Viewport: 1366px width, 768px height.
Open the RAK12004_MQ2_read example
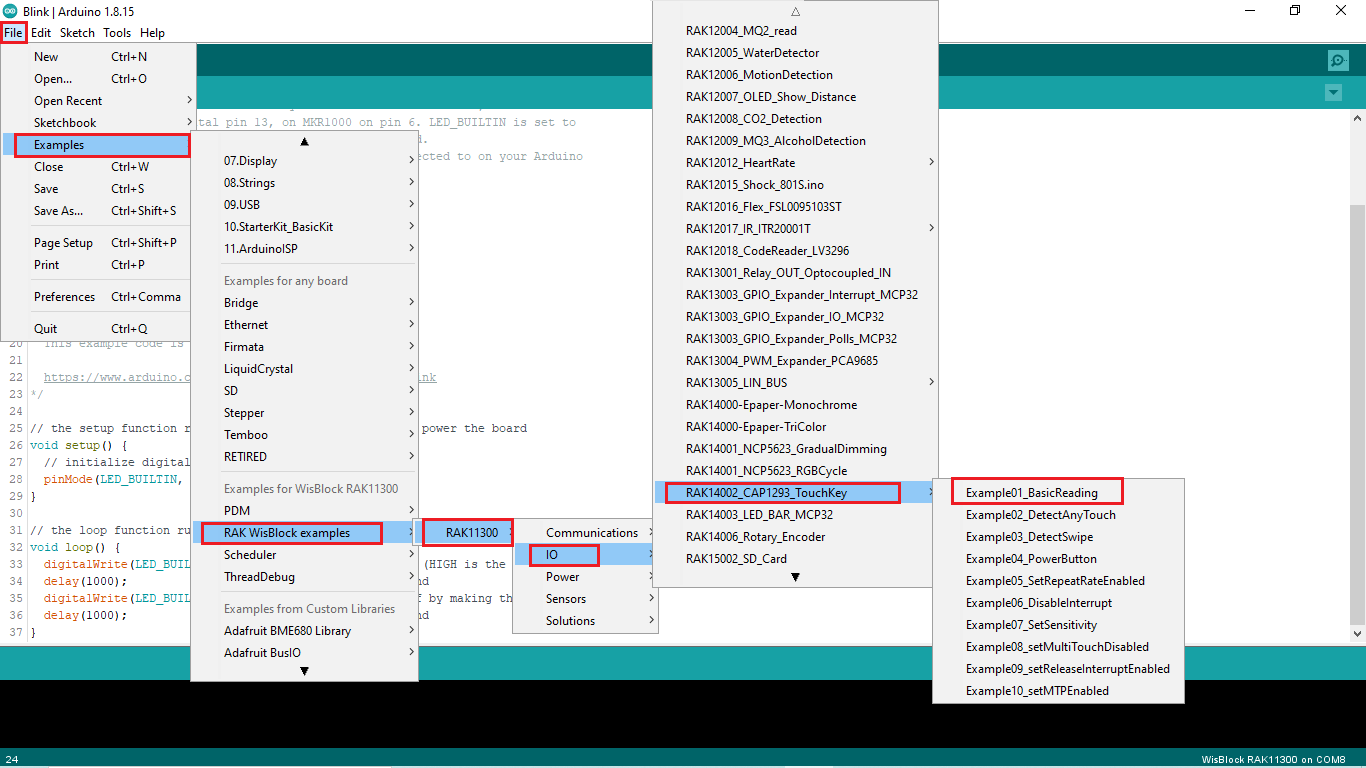coord(795,31)
